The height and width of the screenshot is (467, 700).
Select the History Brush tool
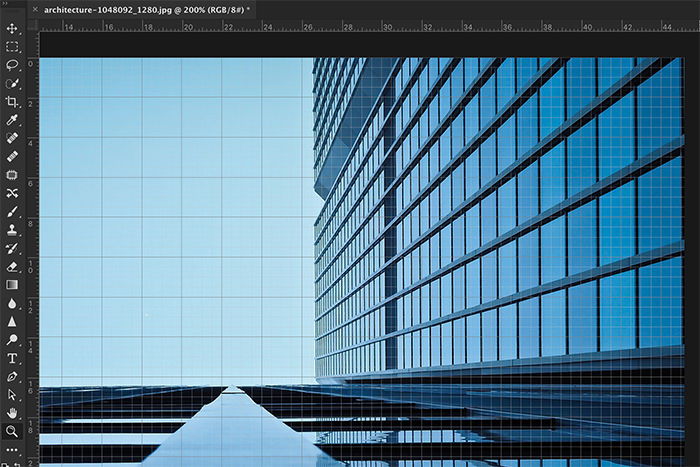point(12,248)
